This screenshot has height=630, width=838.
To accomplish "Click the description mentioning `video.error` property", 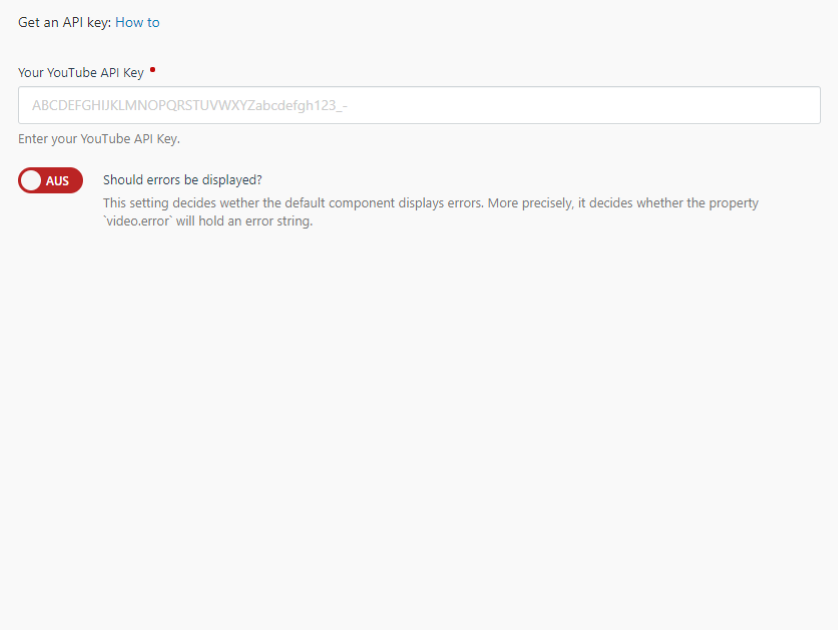I will [431, 212].
